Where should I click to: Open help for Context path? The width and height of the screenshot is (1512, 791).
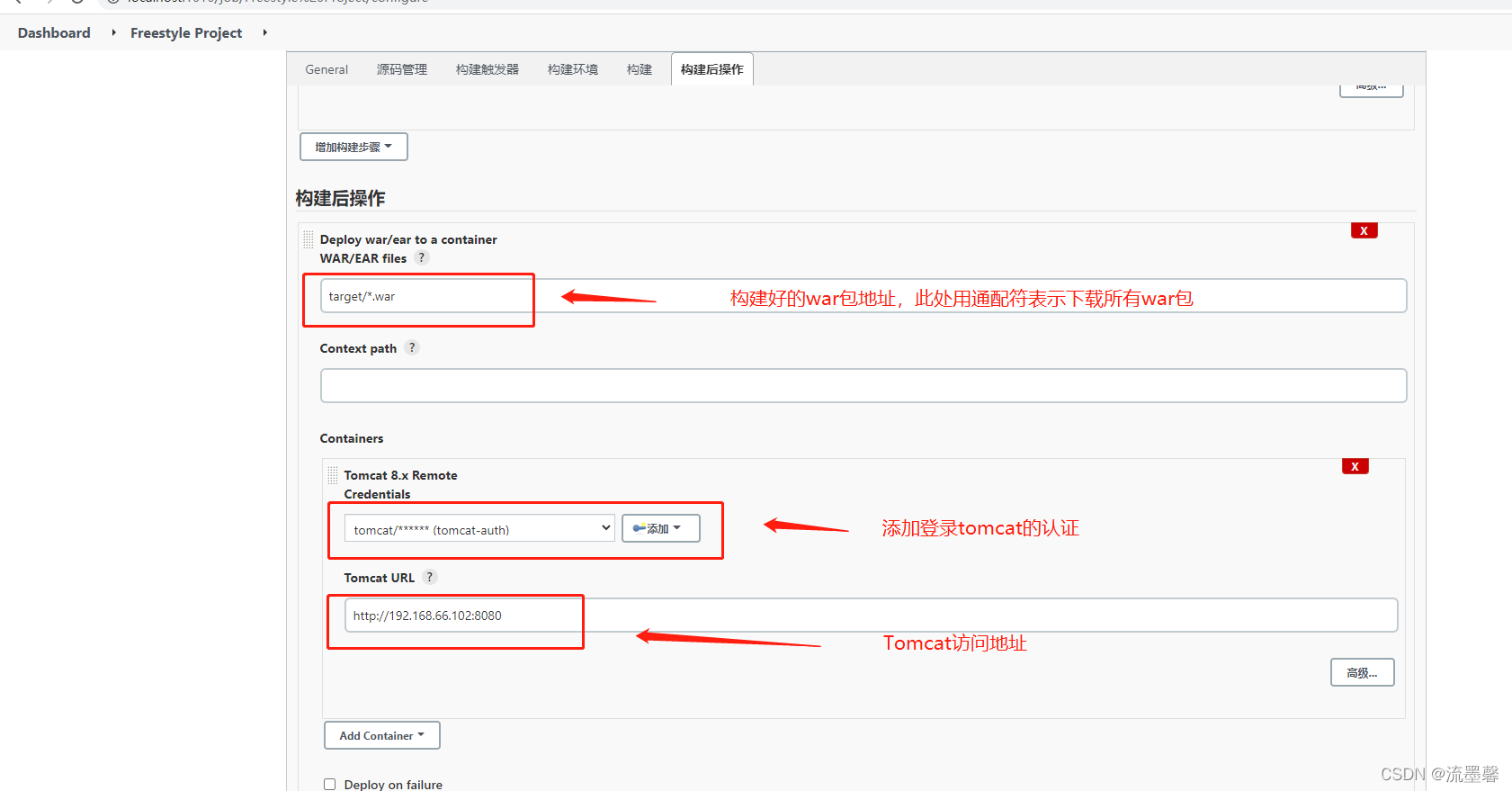[x=412, y=348]
